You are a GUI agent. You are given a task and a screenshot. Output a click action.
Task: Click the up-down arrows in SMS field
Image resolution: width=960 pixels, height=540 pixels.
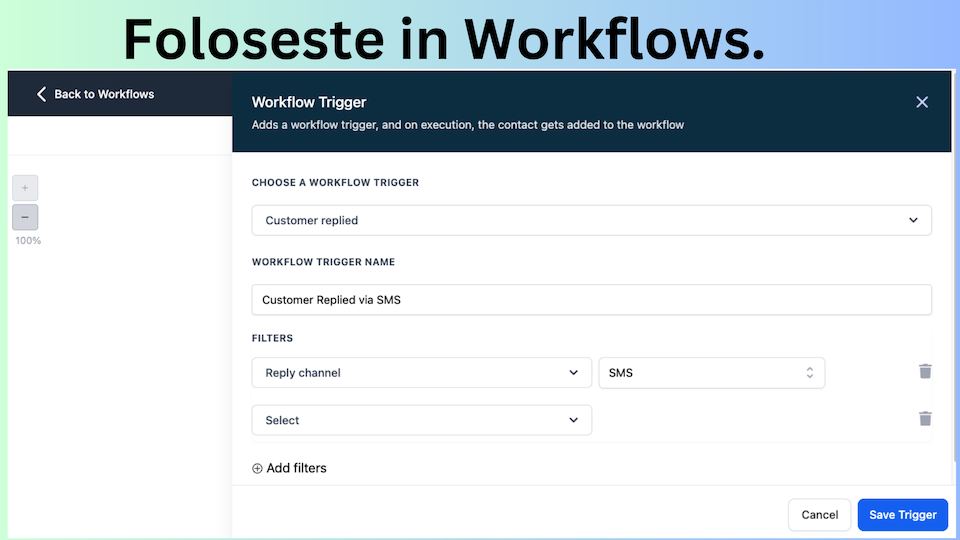pyautogui.click(x=809, y=373)
